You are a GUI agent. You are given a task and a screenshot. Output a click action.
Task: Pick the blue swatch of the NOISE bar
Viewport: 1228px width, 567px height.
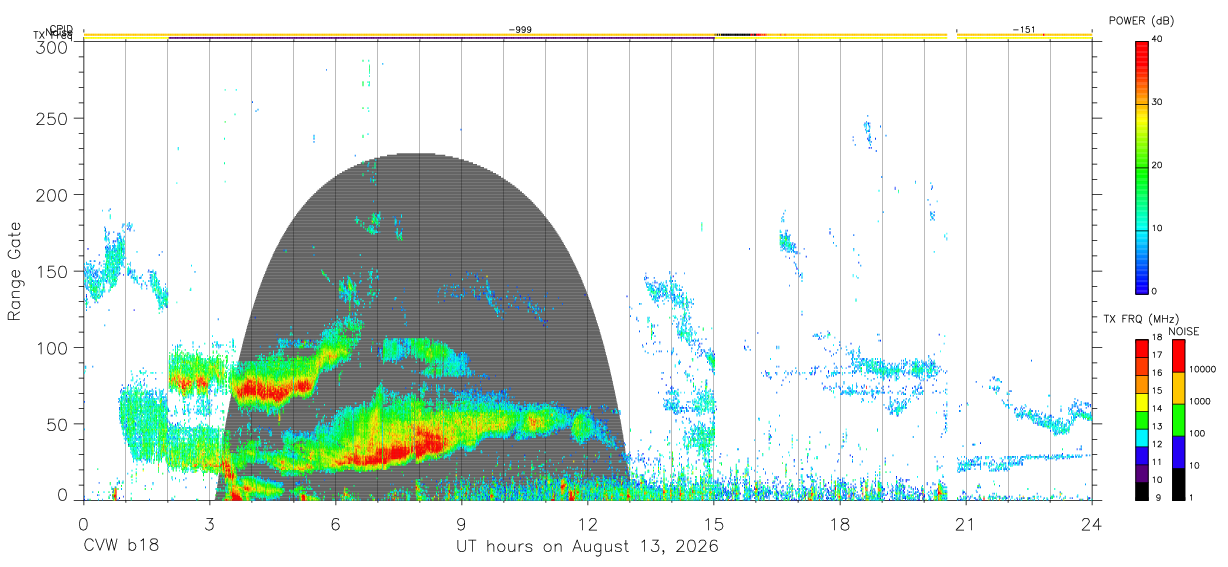coord(1177,452)
